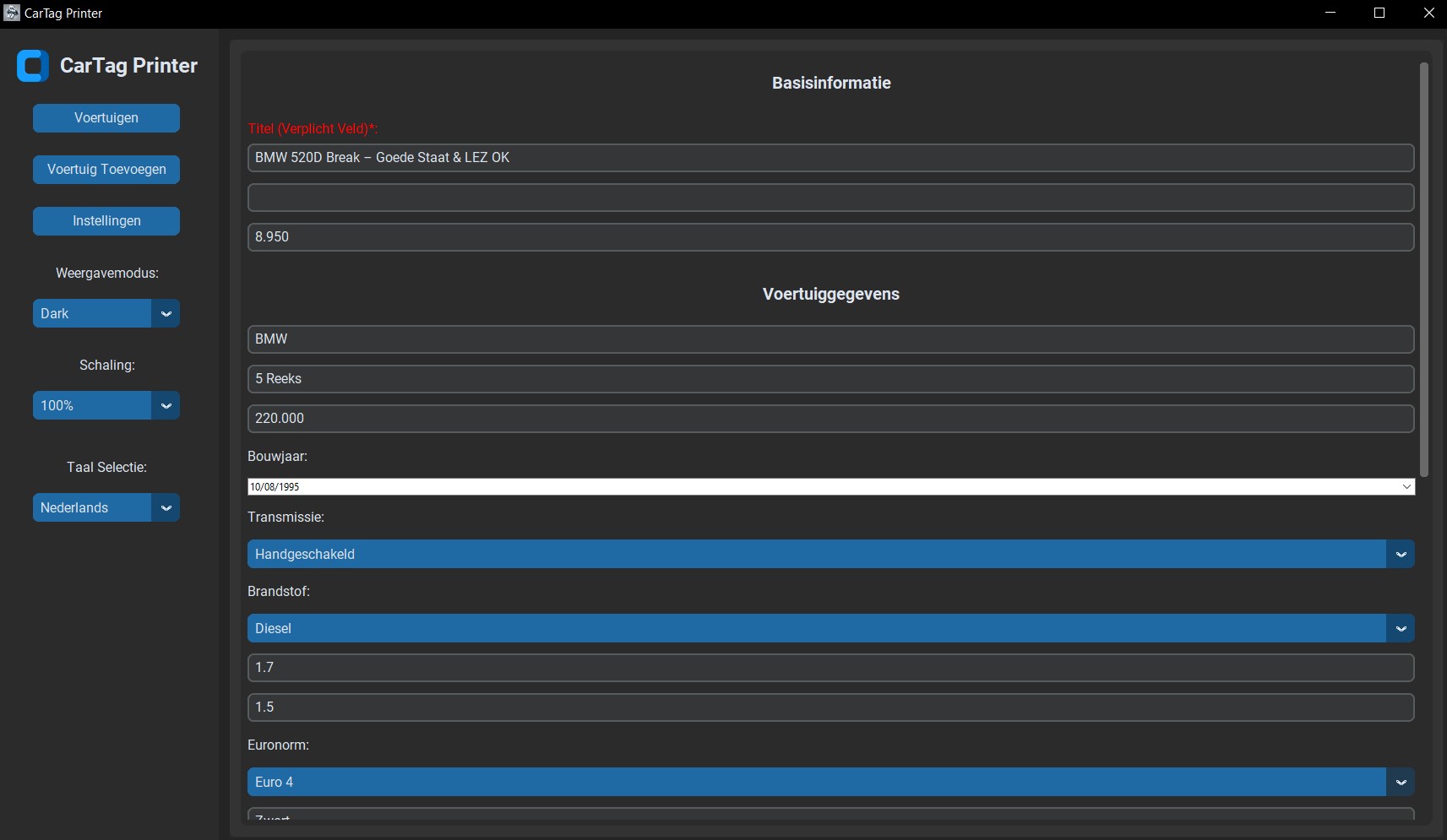This screenshot has width=1447, height=840.
Task: Click the title field with BMW 520D Break
Action: 830,158
